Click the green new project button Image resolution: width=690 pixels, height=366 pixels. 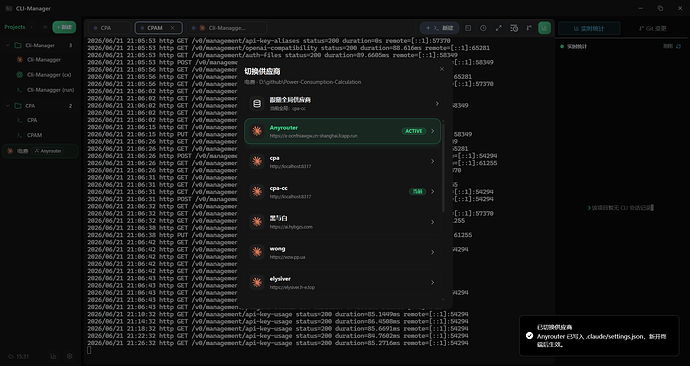click(x=64, y=27)
